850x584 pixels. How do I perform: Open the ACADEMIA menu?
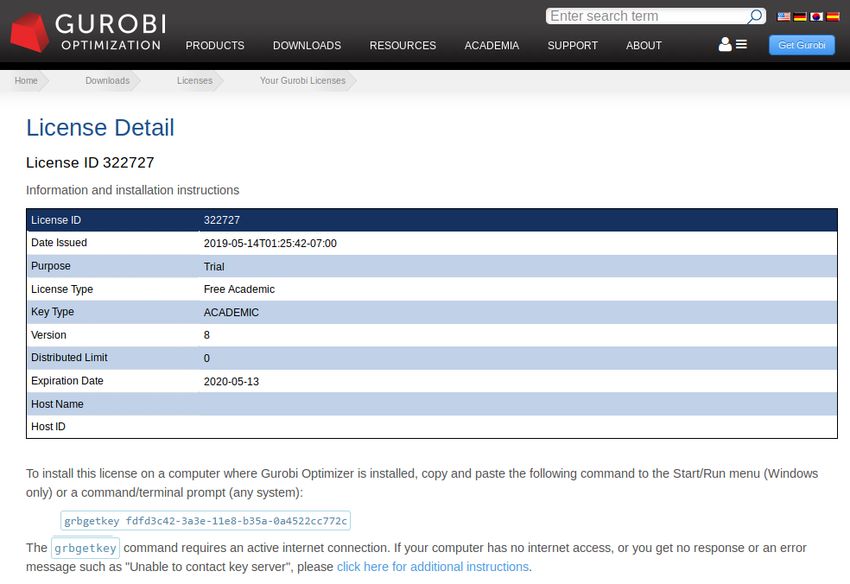coord(492,46)
